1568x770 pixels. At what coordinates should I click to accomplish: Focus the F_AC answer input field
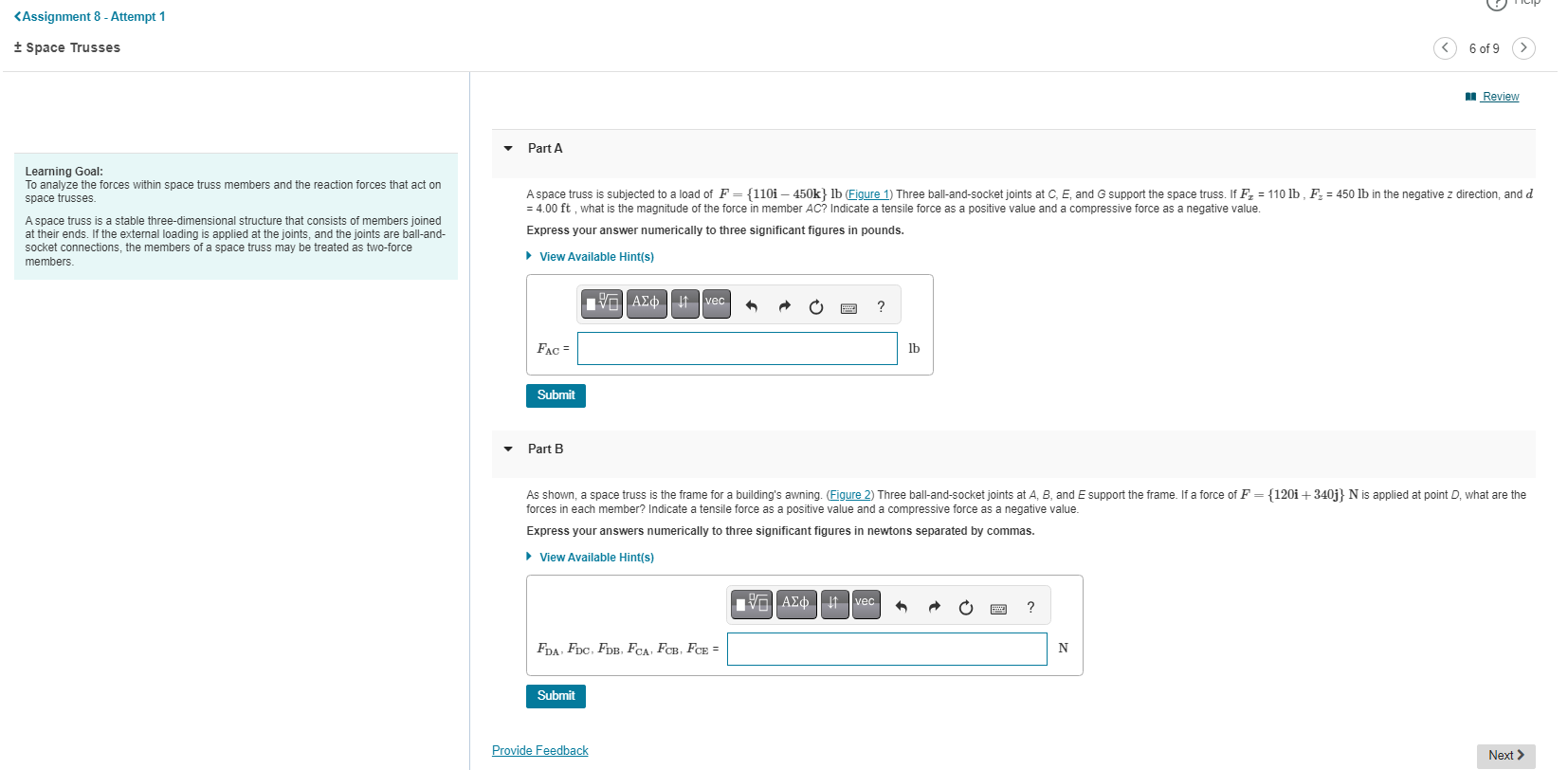tap(738, 348)
